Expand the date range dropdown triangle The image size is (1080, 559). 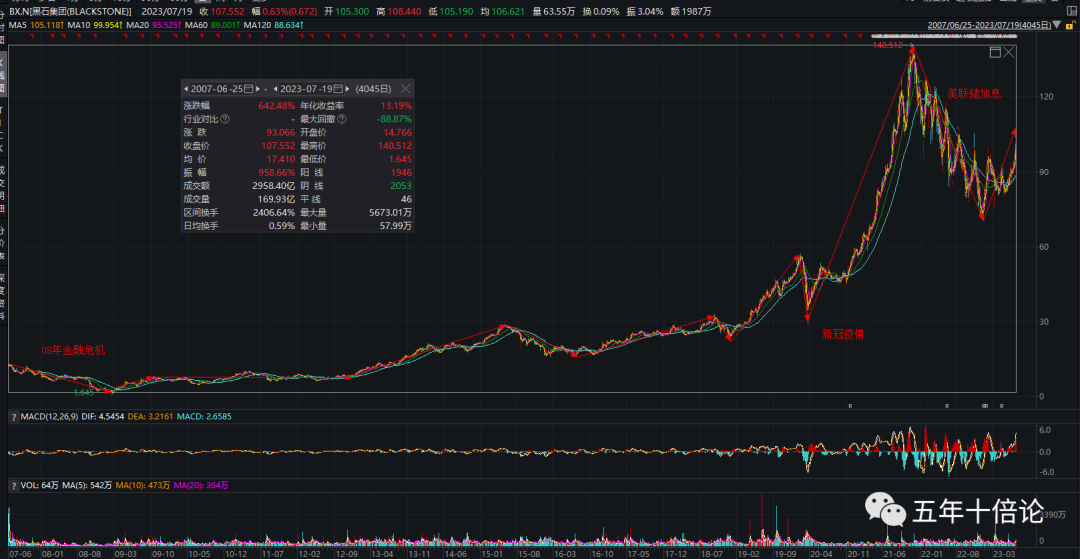pyautogui.click(x=1057, y=25)
